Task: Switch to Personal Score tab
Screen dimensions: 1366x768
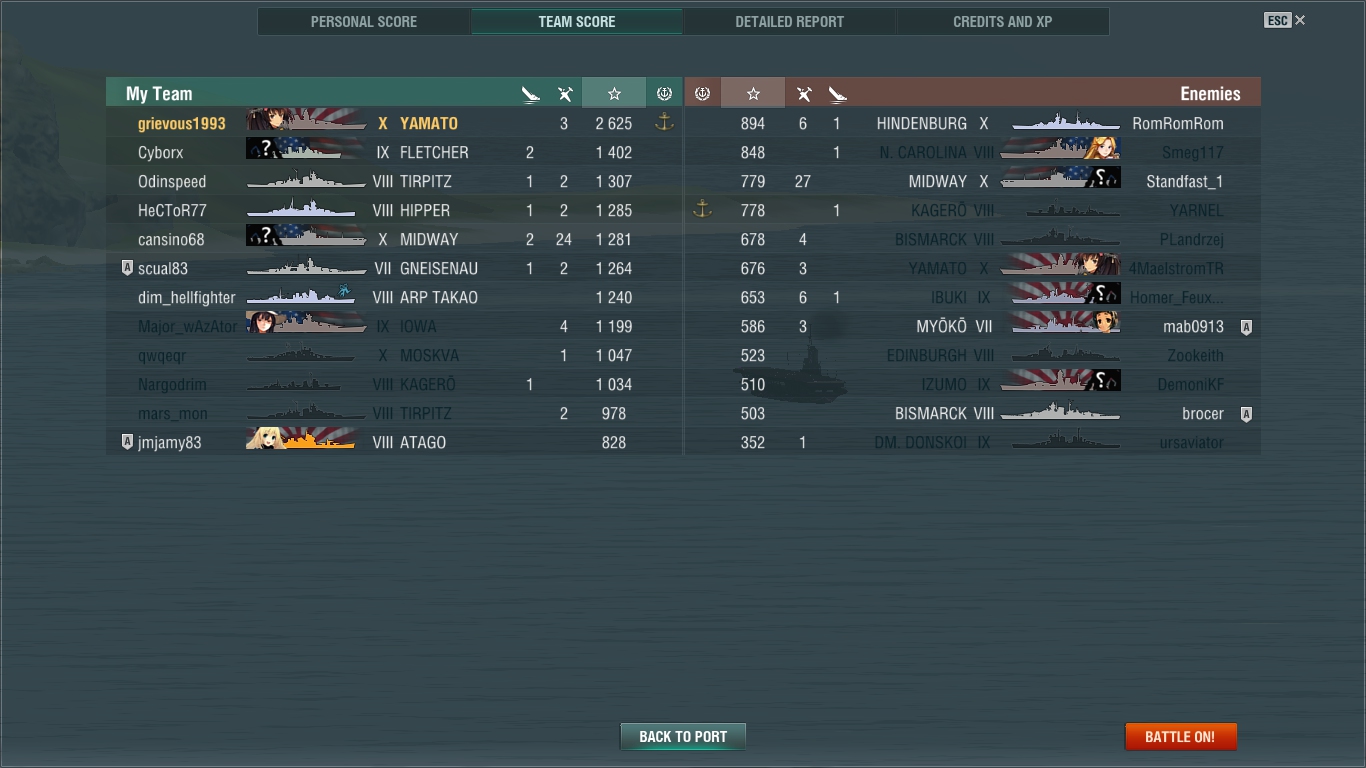Action: tap(364, 21)
